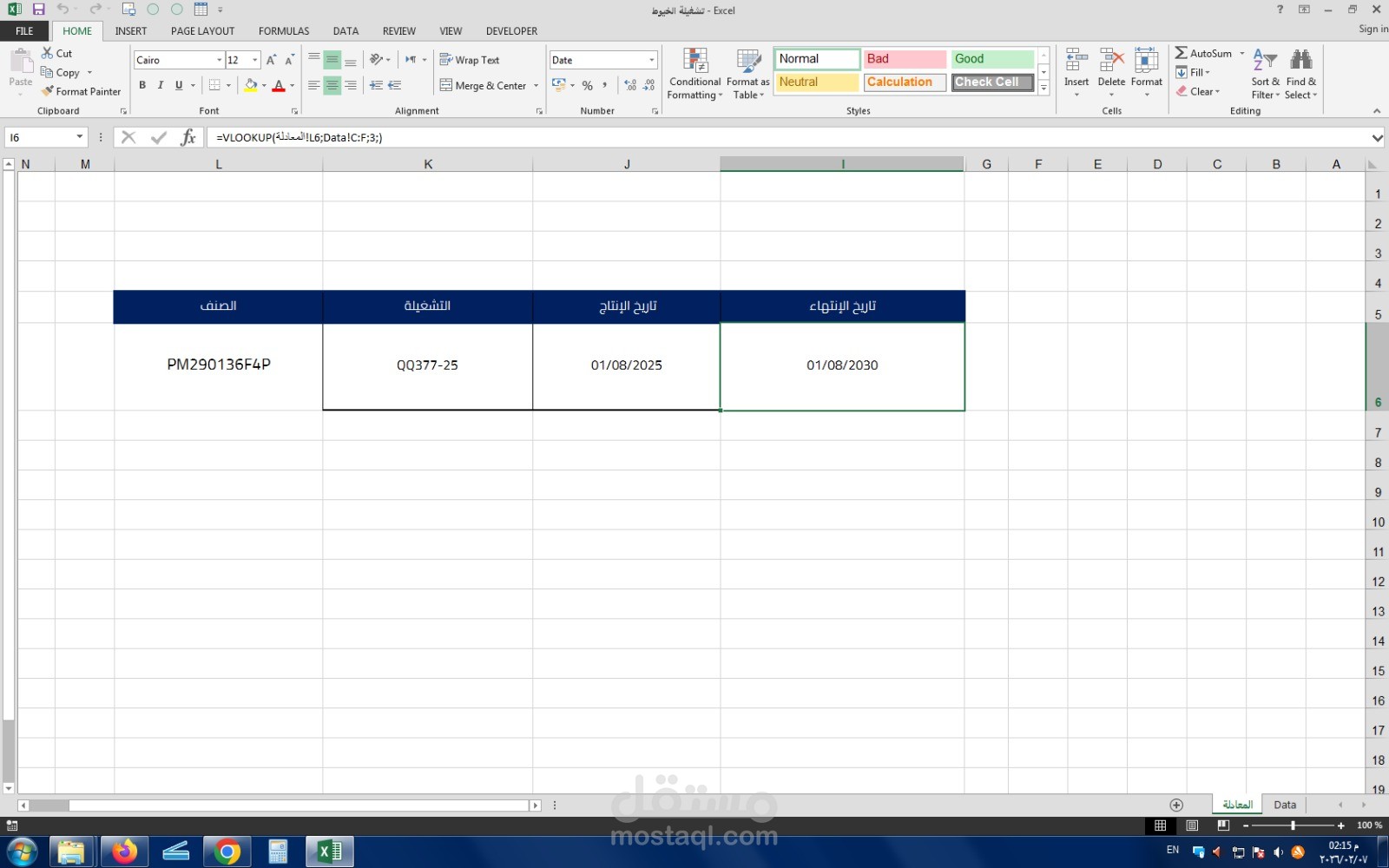
Task: Click the Orientation text-angle icon
Action: (377, 60)
